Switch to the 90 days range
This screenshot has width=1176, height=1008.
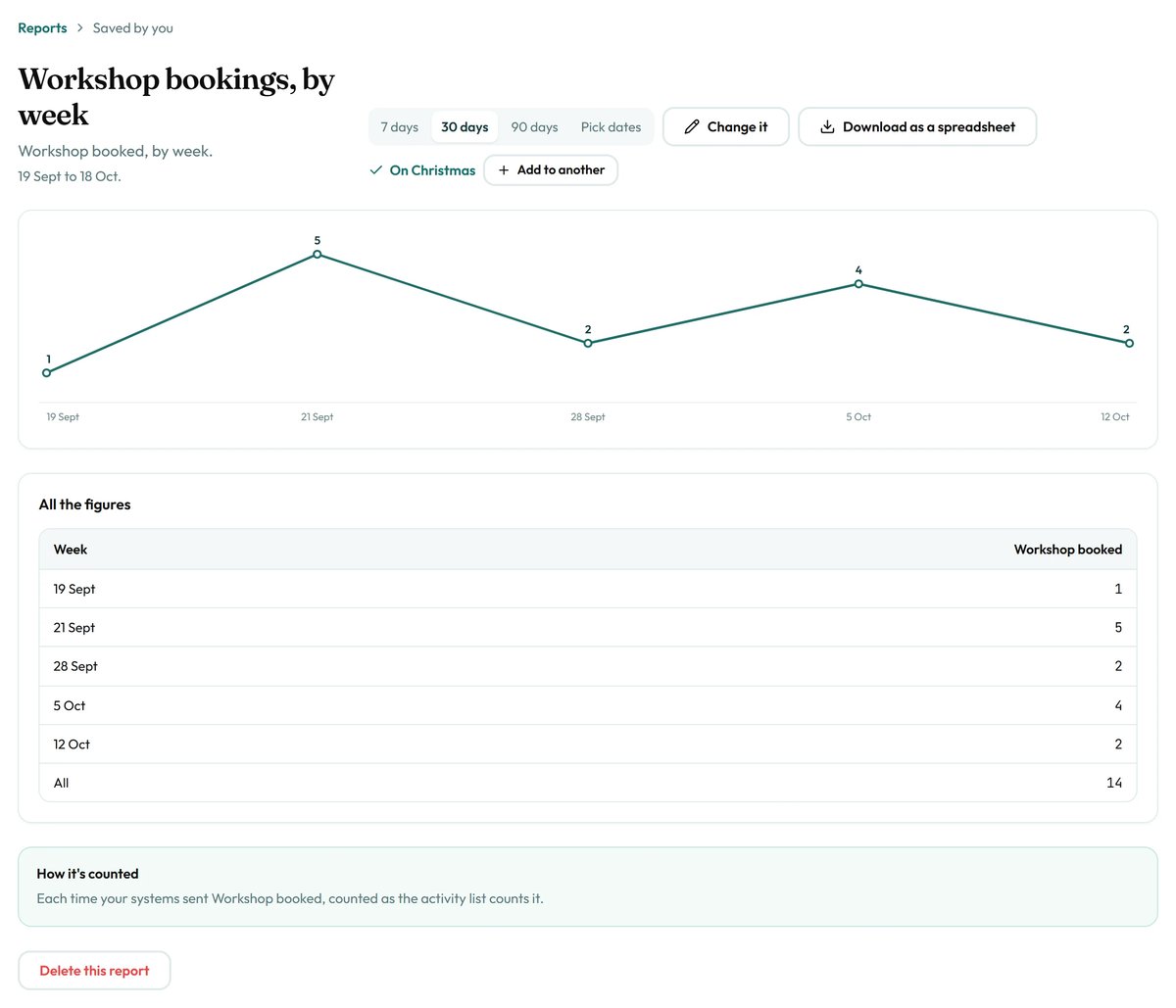click(534, 127)
